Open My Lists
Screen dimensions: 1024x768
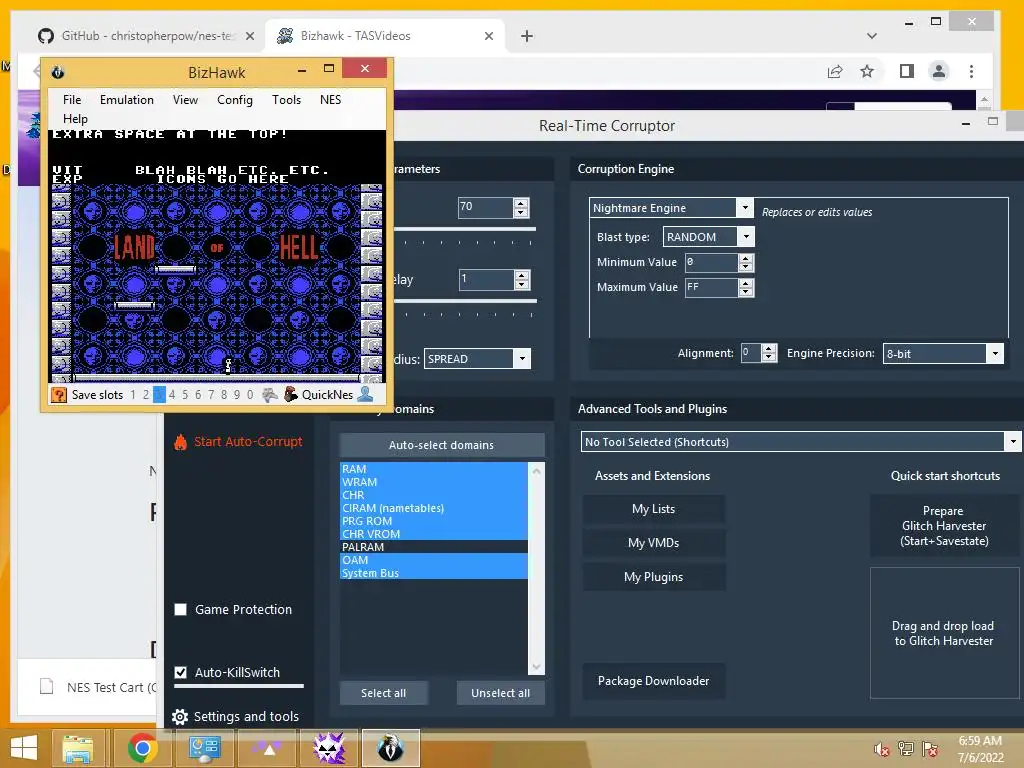(653, 509)
